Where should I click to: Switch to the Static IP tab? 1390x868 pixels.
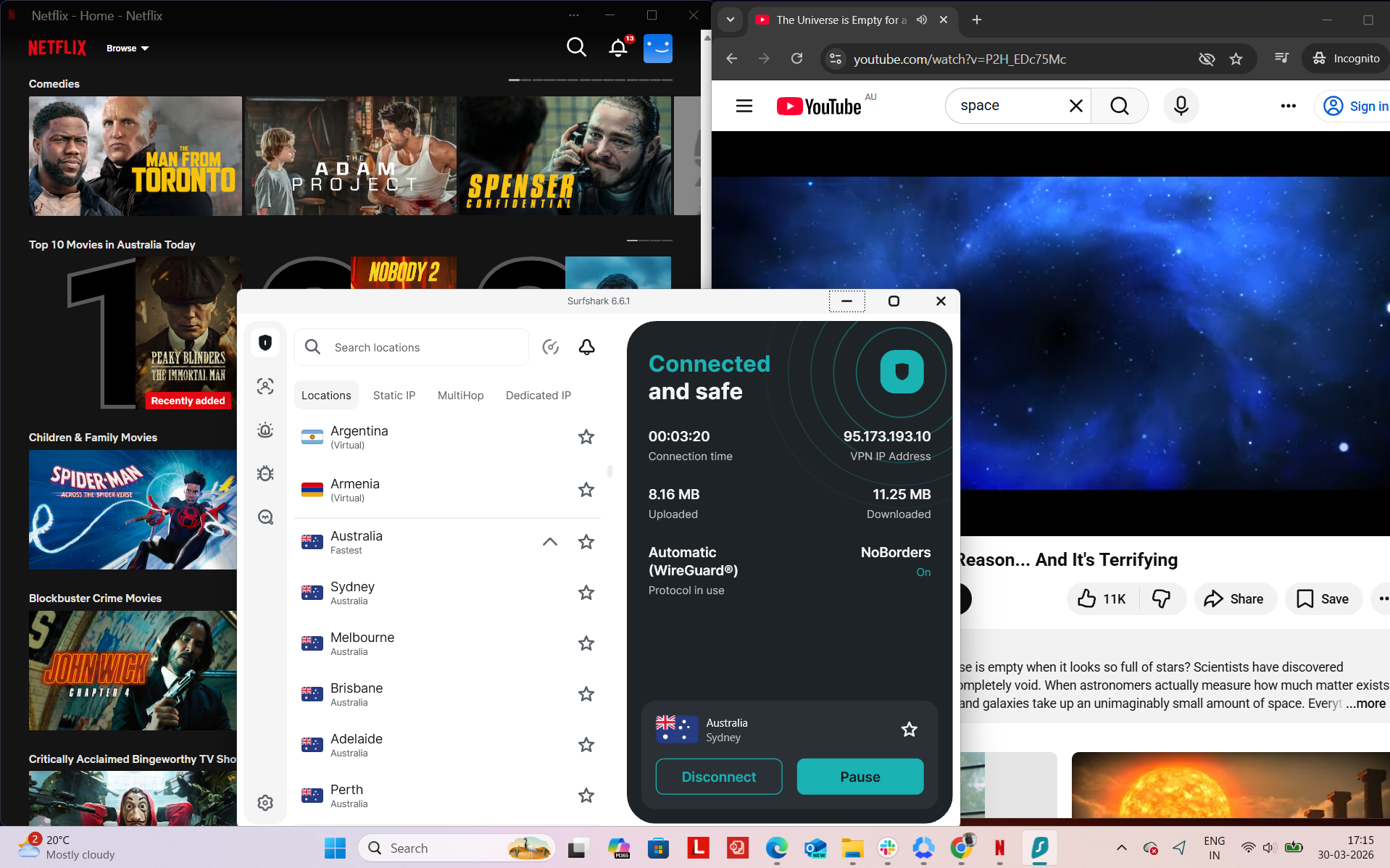pyautogui.click(x=394, y=395)
